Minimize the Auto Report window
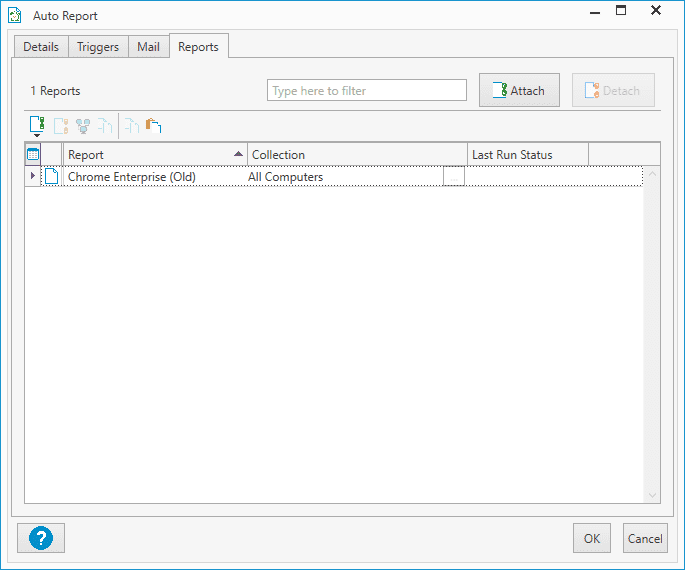The image size is (685, 570). (x=595, y=11)
